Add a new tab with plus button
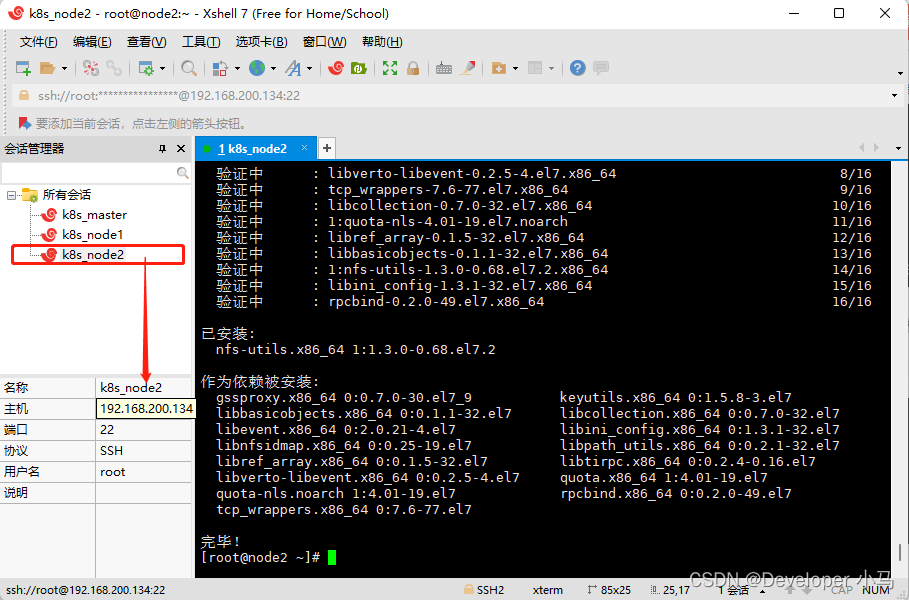 coord(327,148)
